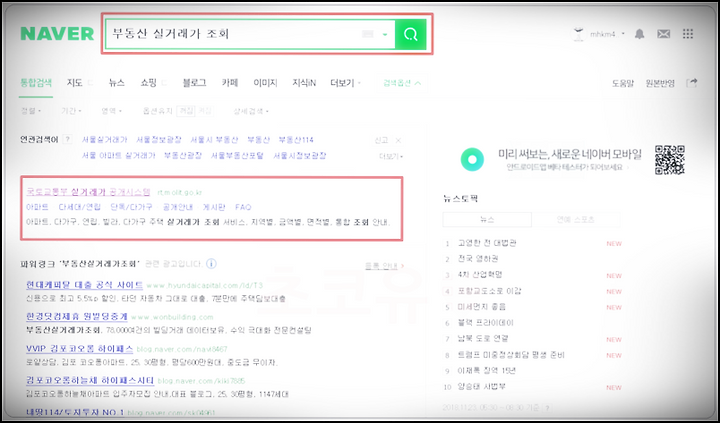This screenshot has height=423, width=720.
Task: Click the 단독/다가구 sublink
Action: [x=131, y=207]
